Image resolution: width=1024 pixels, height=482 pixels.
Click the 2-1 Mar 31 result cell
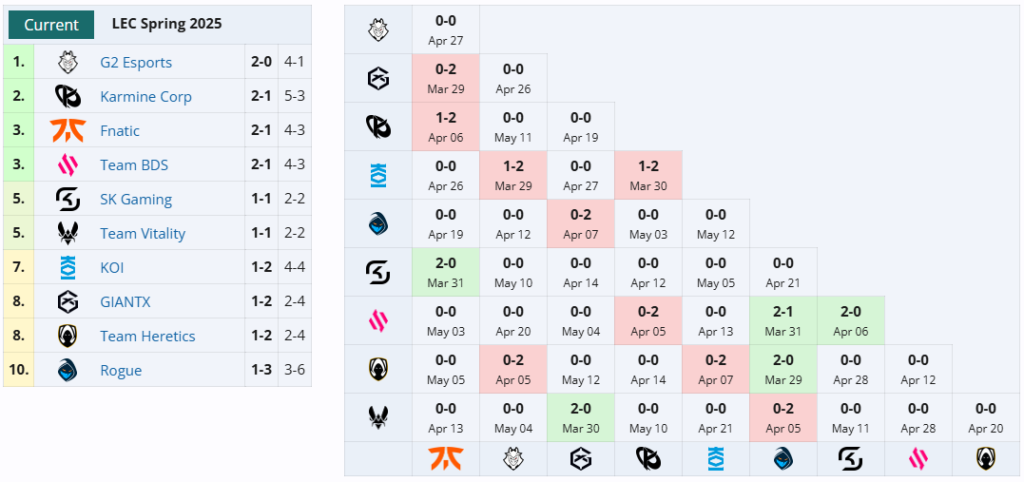[x=783, y=321]
